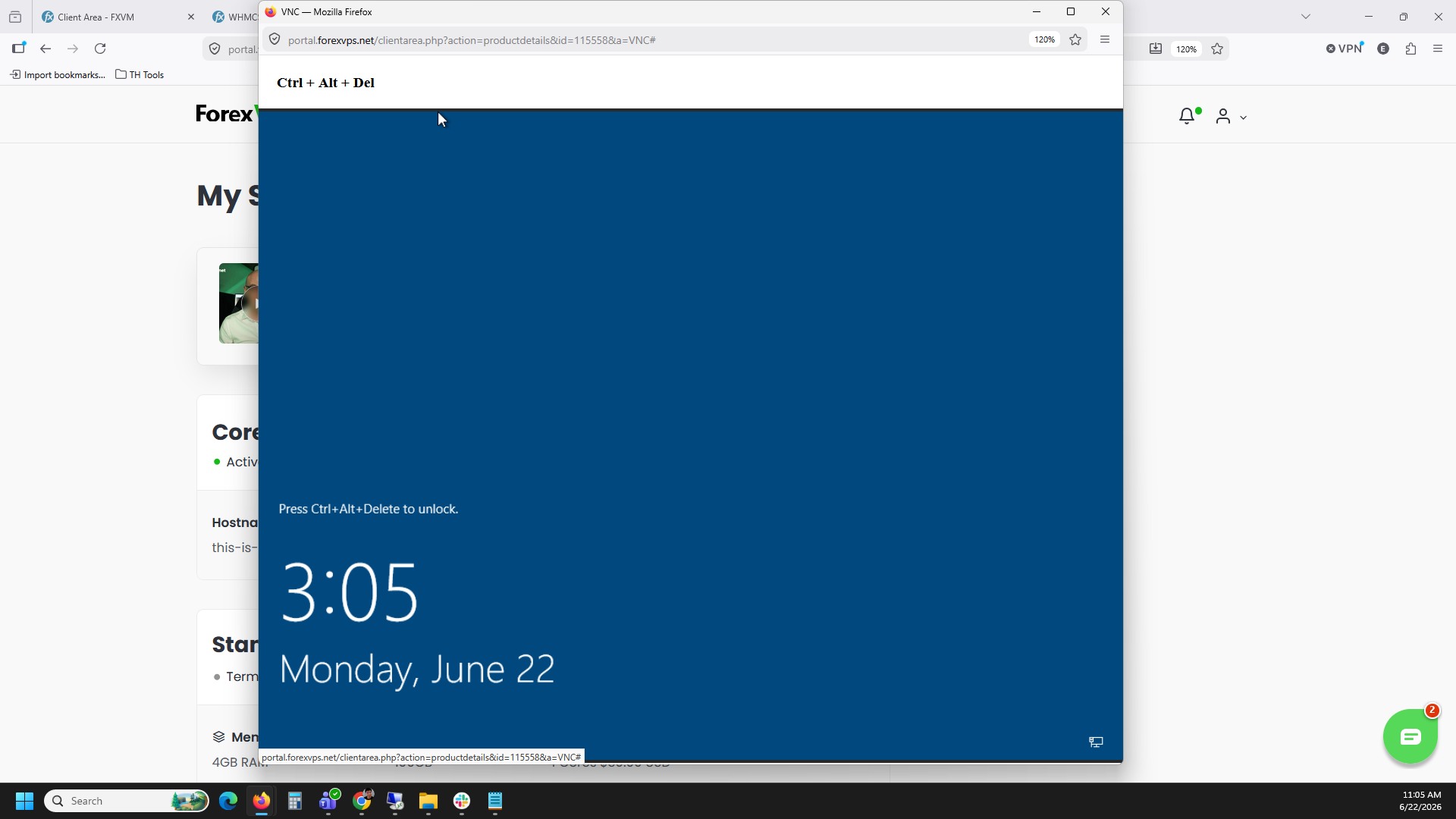Screen dimensions: 1456x819
Task: Close the VNC popup window
Action: coord(1106,11)
